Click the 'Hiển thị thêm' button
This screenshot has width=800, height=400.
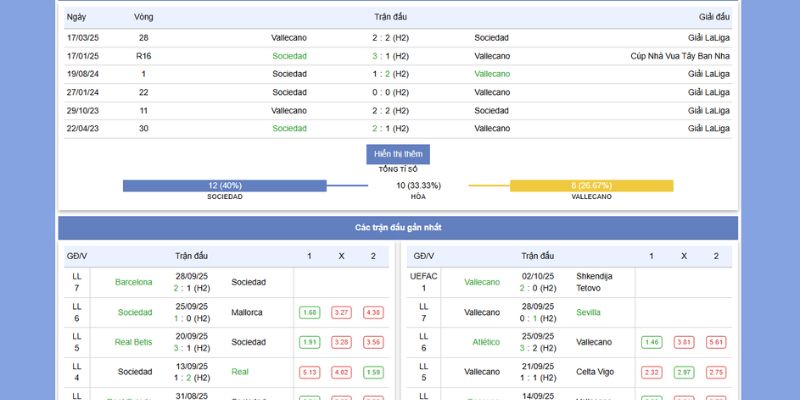[x=398, y=154]
